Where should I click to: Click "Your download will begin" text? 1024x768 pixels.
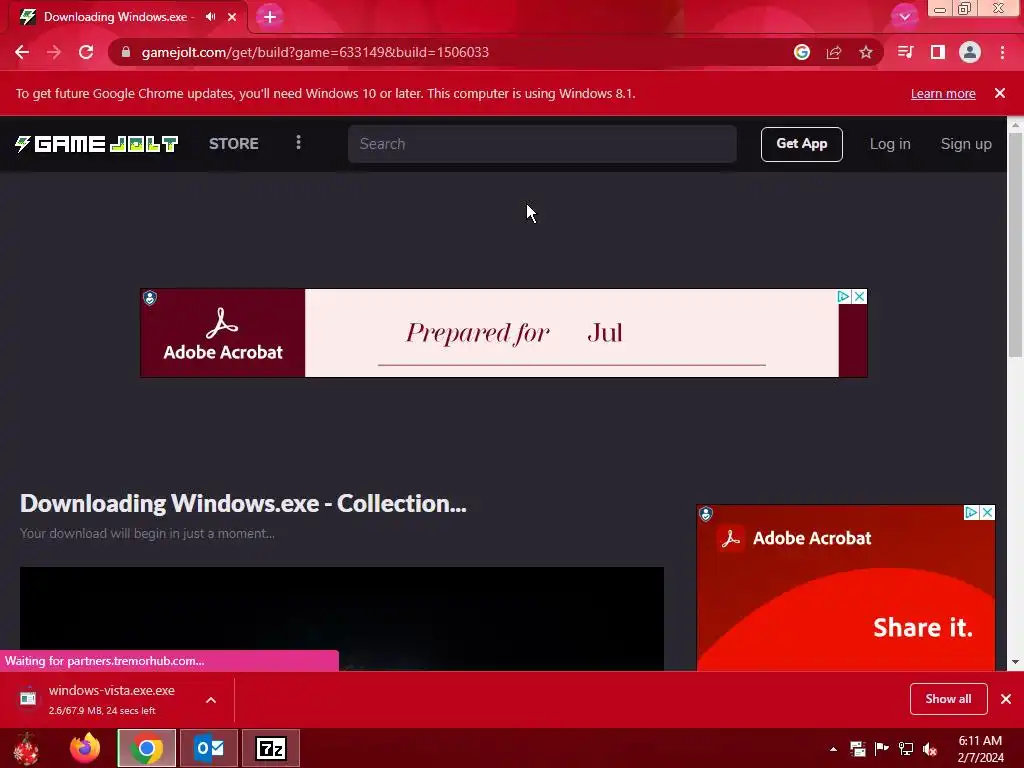147,534
